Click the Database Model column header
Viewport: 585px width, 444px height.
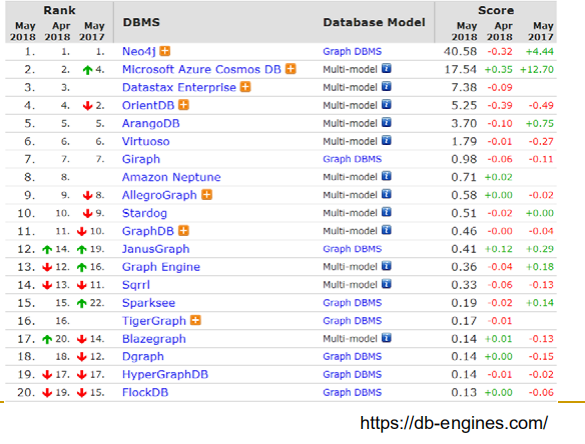[x=374, y=22]
